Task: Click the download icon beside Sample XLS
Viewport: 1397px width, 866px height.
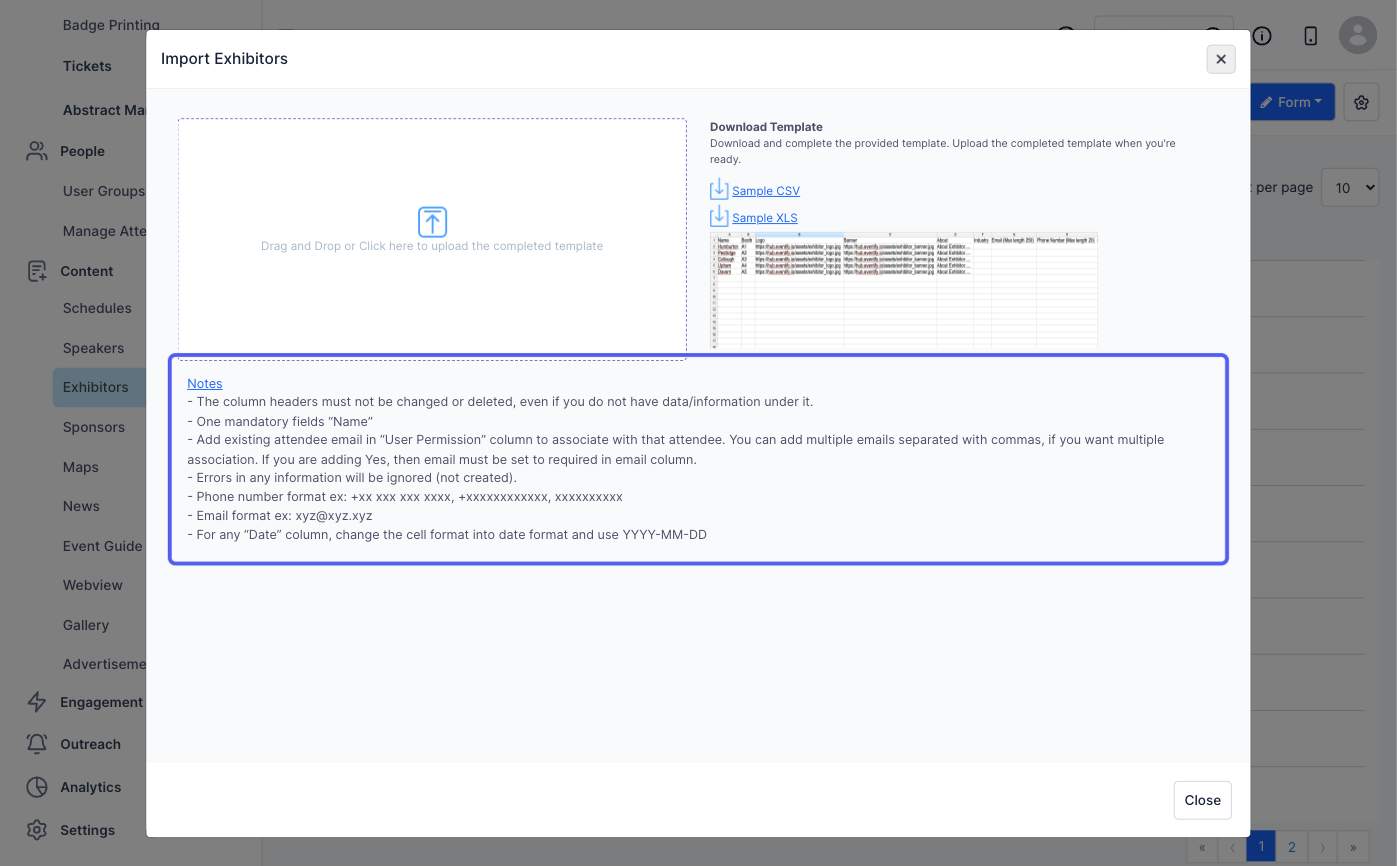Action: 719,216
